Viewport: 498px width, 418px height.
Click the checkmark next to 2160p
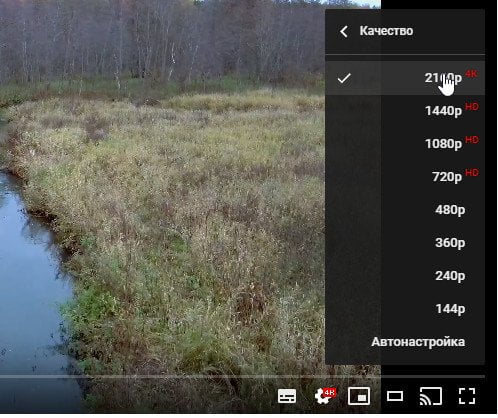tap(344, 79)
